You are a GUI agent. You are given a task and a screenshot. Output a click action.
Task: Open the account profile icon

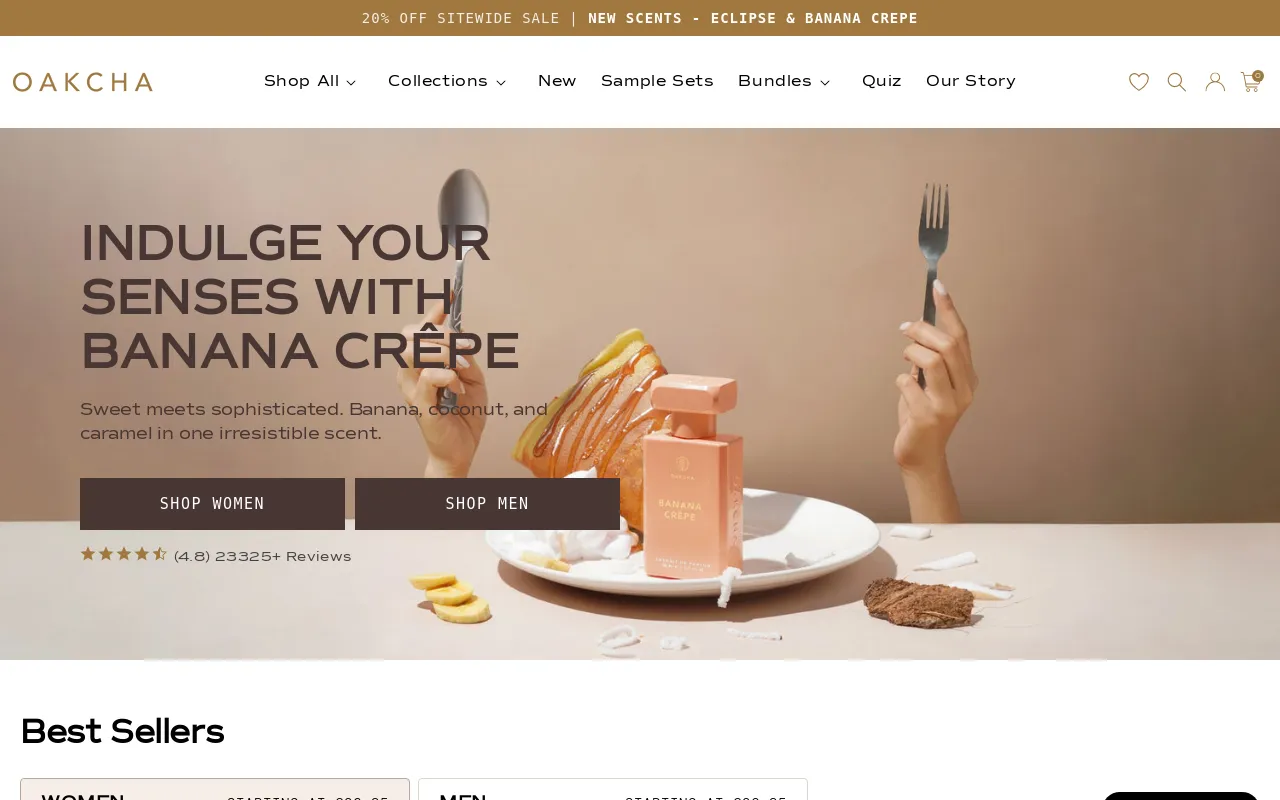tap(1215, 82)
